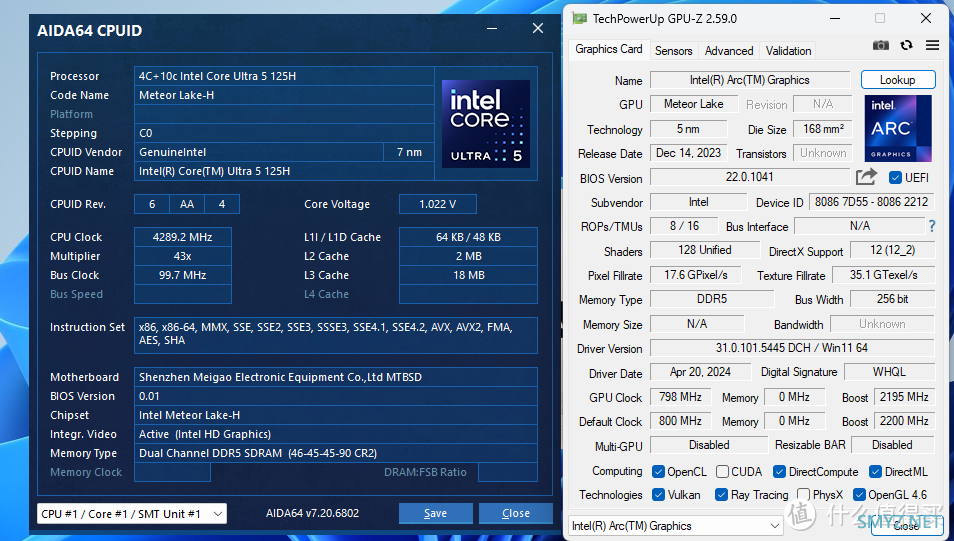Click the Release Date Dec 14, 2023 field

689,153
